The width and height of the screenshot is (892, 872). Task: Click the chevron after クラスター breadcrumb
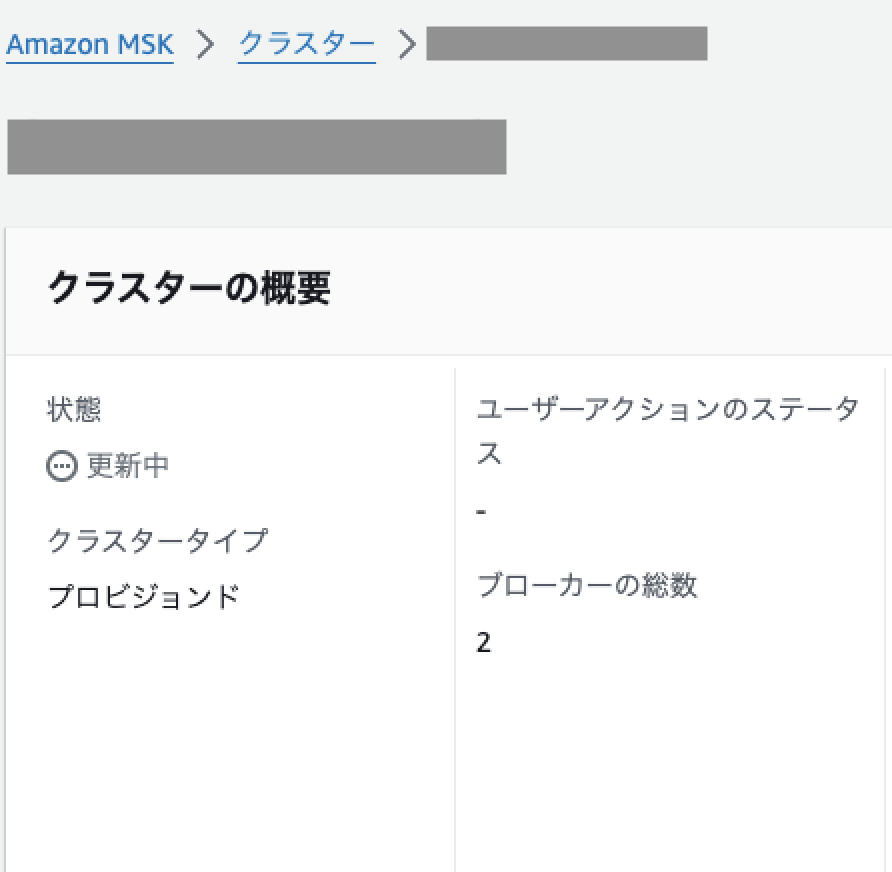pyautogui.click(x=406, y=45)
